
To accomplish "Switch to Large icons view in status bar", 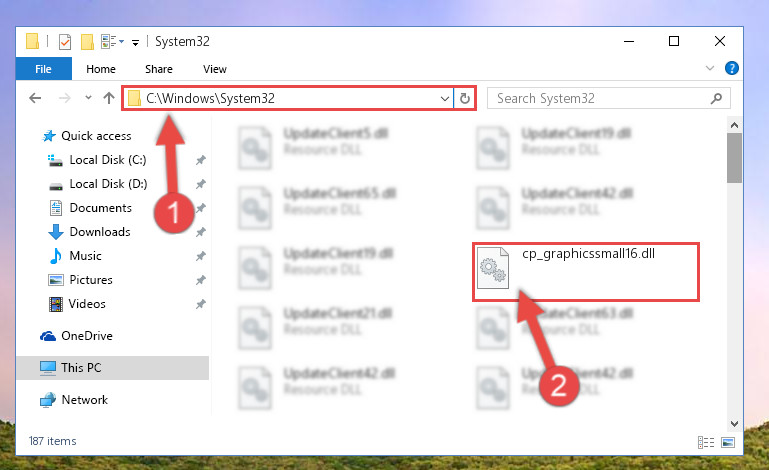I will 728,442.
